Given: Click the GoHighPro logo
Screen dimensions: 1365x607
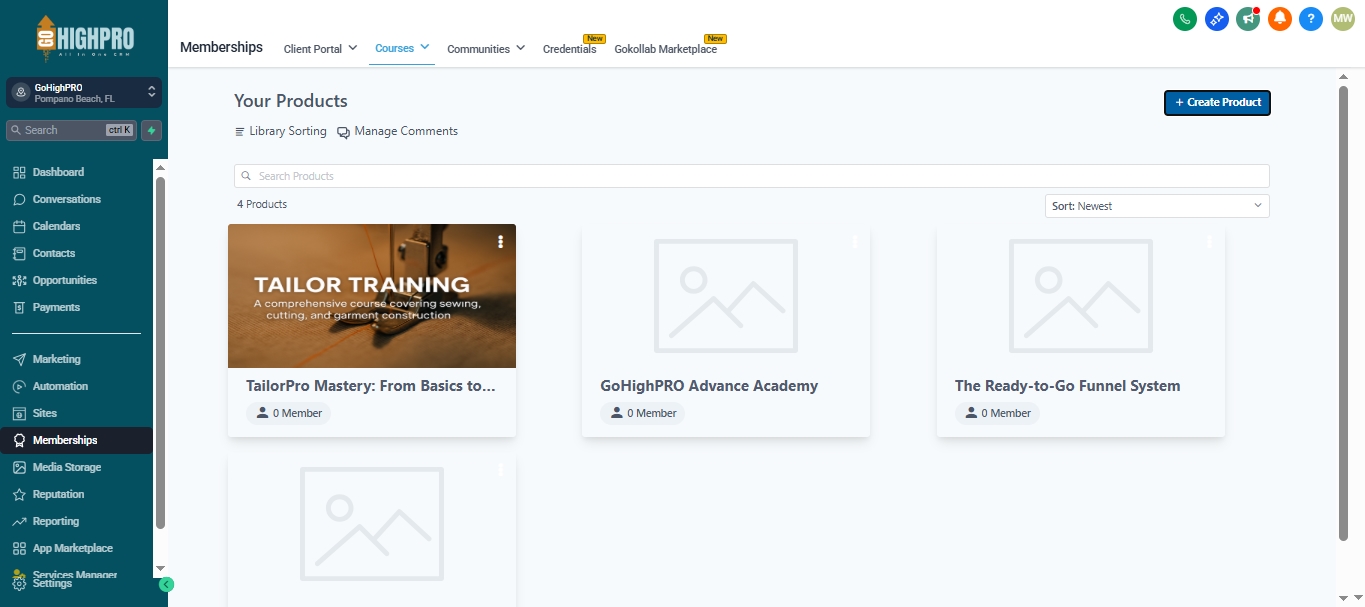Looking at the screenshot, I should point(84,39).
